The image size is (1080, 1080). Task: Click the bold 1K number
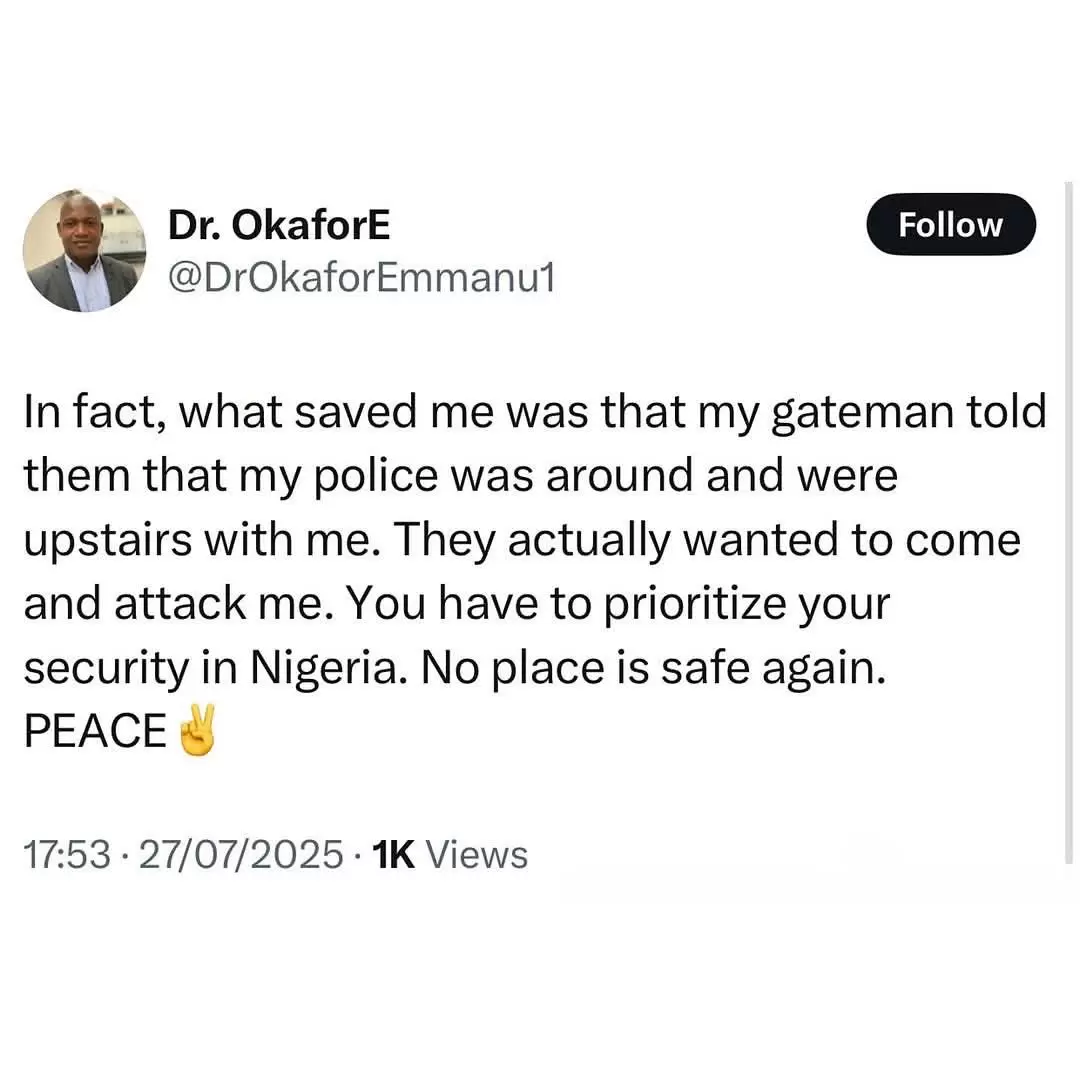click(394, 855)
